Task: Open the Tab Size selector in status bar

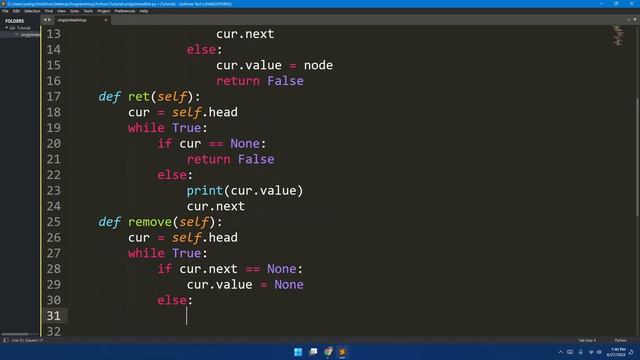Action: point(587,340)
